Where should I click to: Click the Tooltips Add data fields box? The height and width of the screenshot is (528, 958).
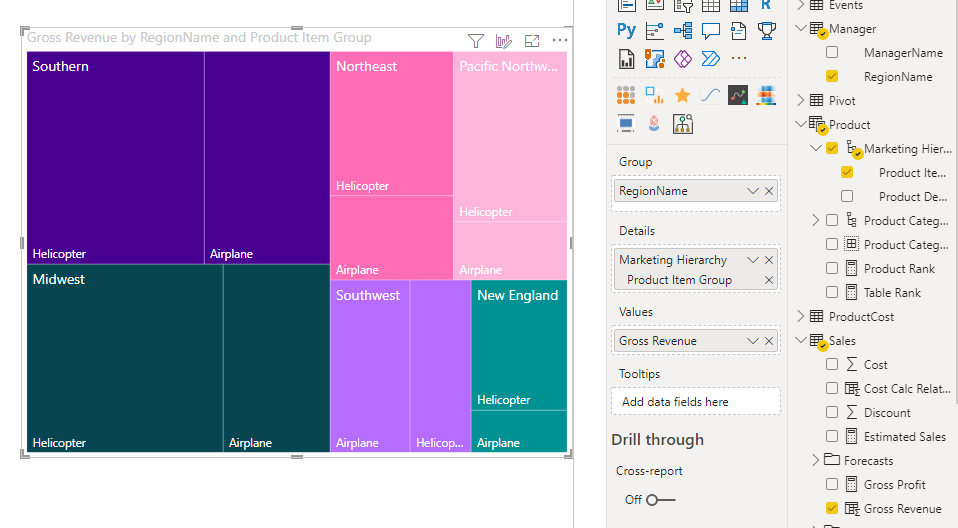point(695,402)
